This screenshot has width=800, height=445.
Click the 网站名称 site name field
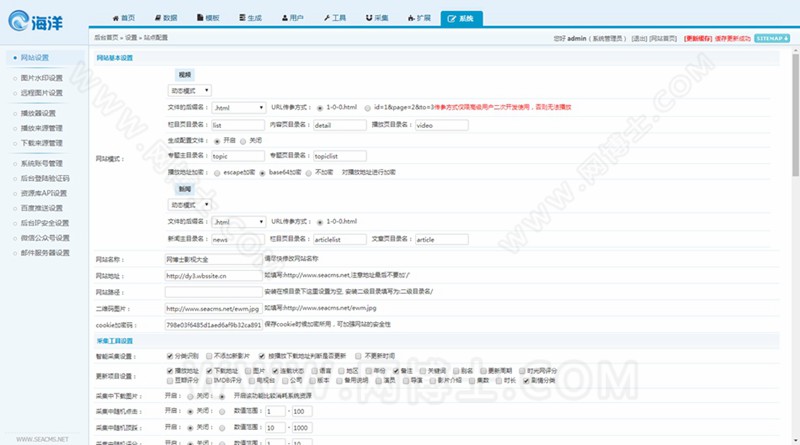(x=213, y=259)
